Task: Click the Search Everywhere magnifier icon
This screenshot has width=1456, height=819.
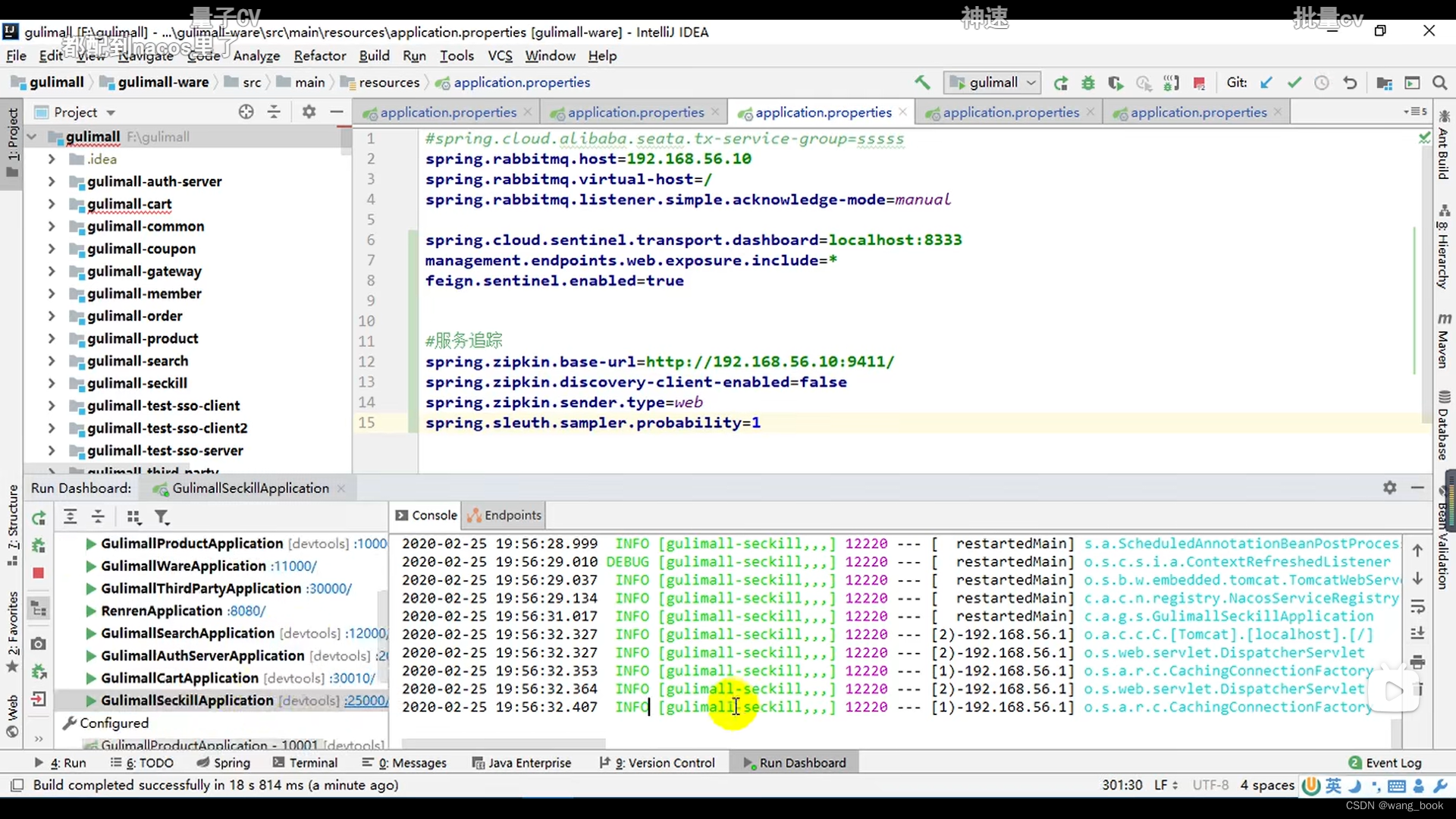Action: [1439, 83]
